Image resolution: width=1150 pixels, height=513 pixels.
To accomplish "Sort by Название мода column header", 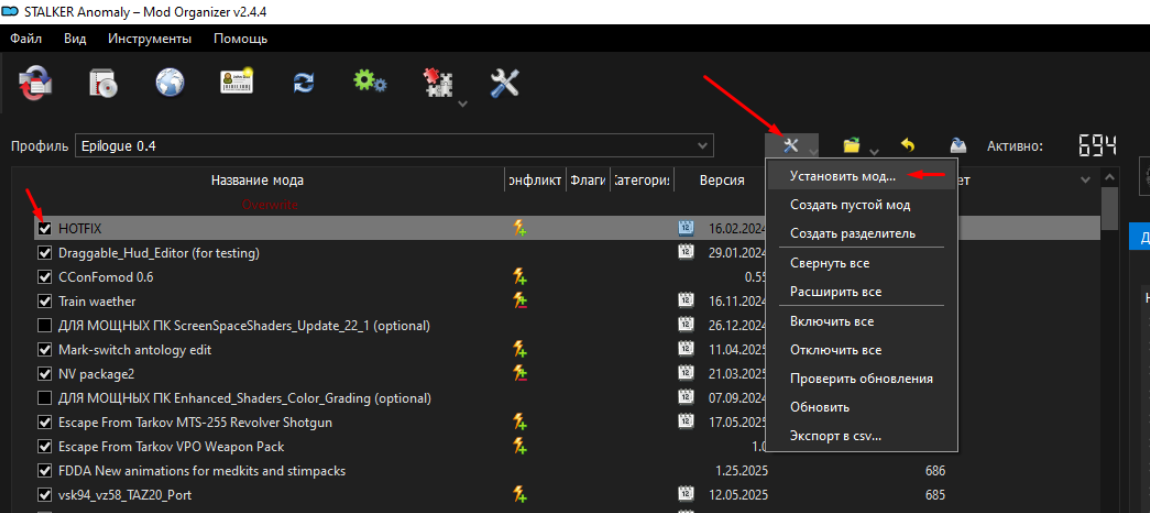I will point(257,181).
